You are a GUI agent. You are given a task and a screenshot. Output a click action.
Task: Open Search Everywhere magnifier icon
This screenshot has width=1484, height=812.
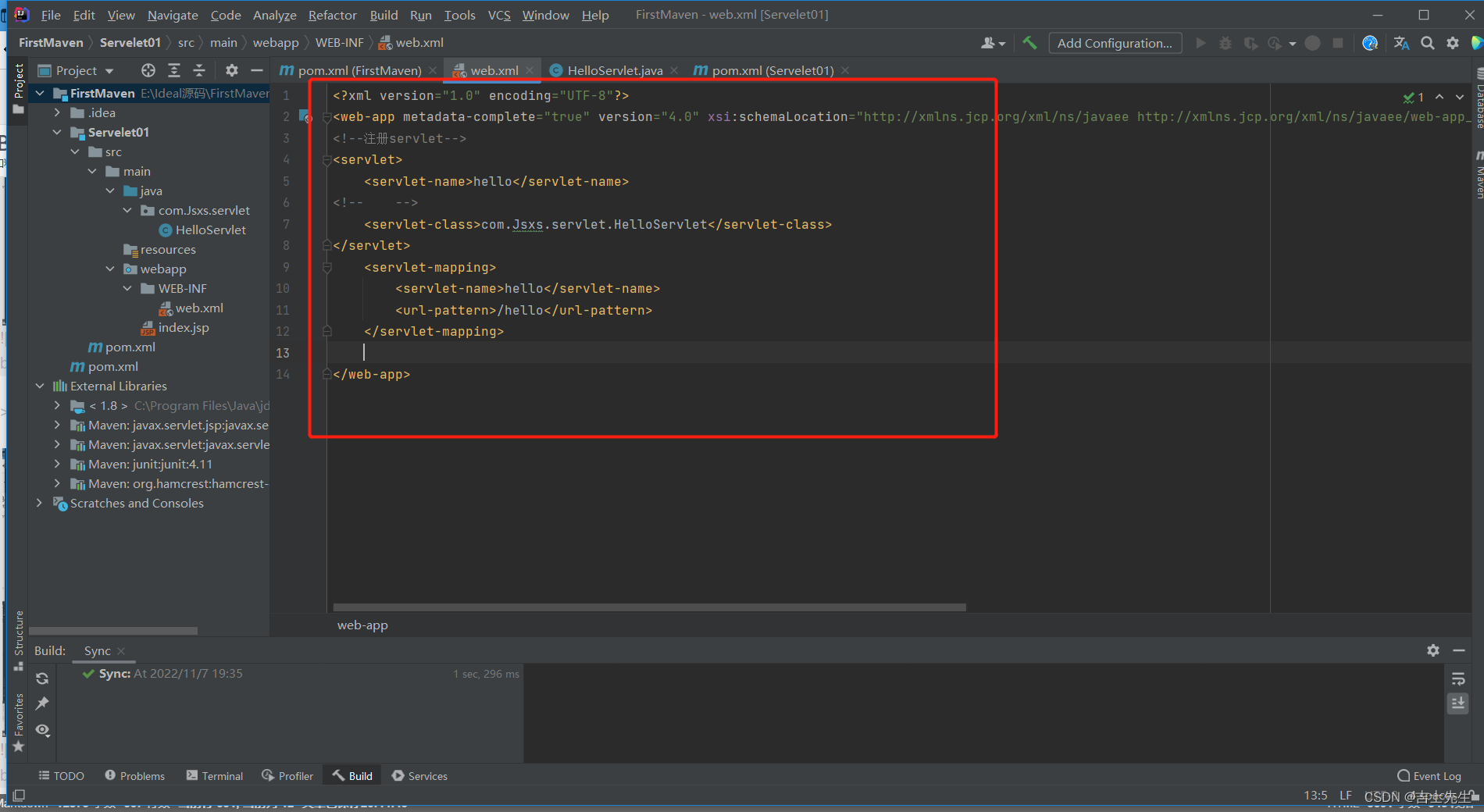point(1427,43)
